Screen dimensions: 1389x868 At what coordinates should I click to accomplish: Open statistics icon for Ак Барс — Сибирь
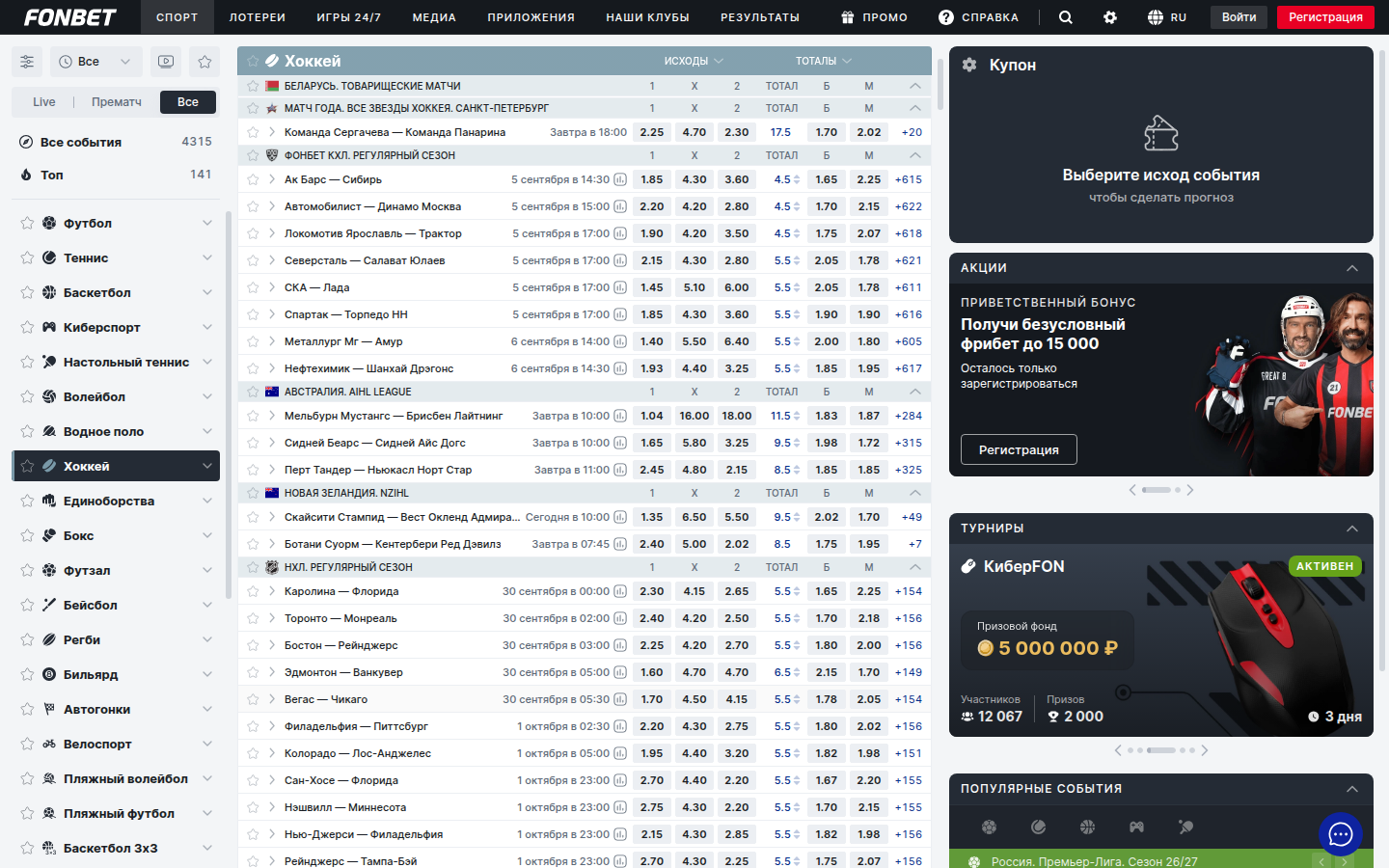[x=620, y=179]
